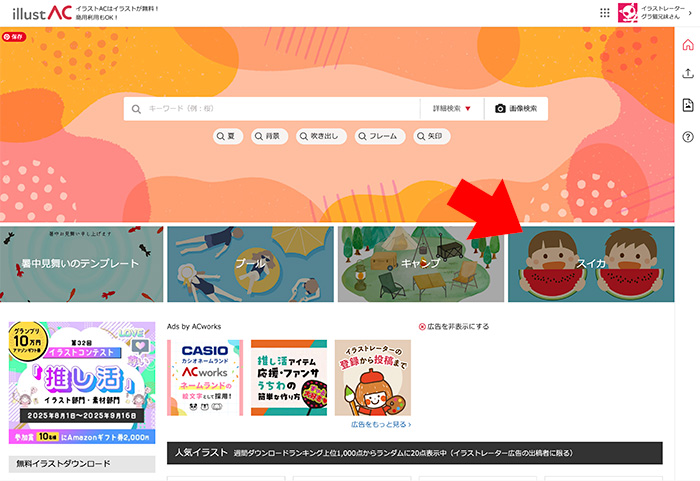Click the 広告をもっと見る link
This screenshot has height=481, width=700.
(x=381, y=424)
